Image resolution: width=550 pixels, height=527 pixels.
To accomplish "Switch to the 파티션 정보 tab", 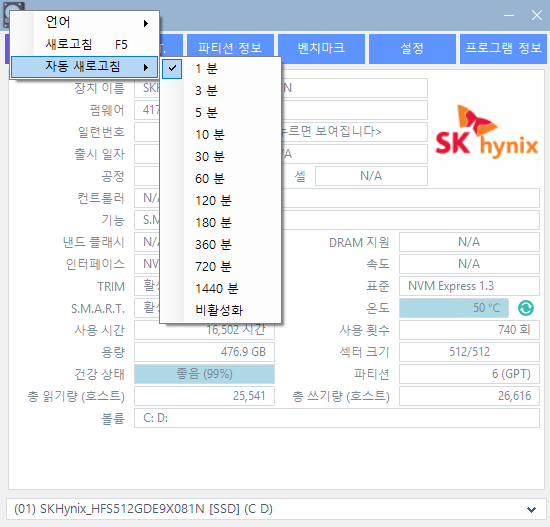I will tap(230, 49).
